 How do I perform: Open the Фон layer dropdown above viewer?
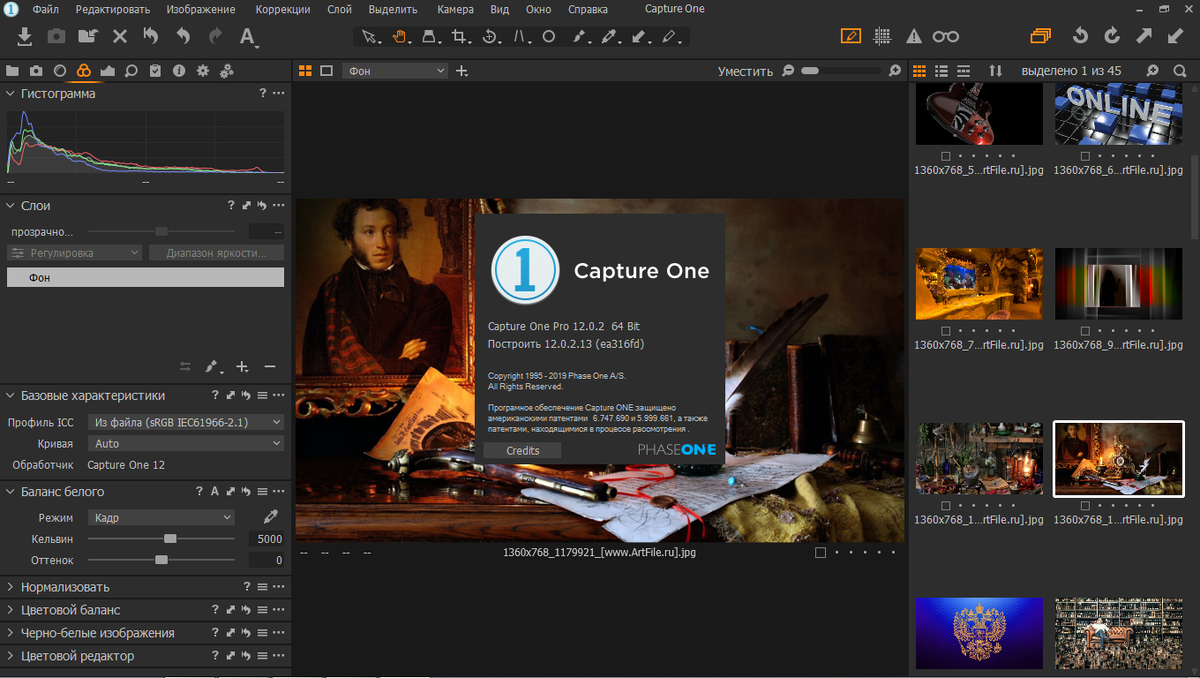(395, 71)
